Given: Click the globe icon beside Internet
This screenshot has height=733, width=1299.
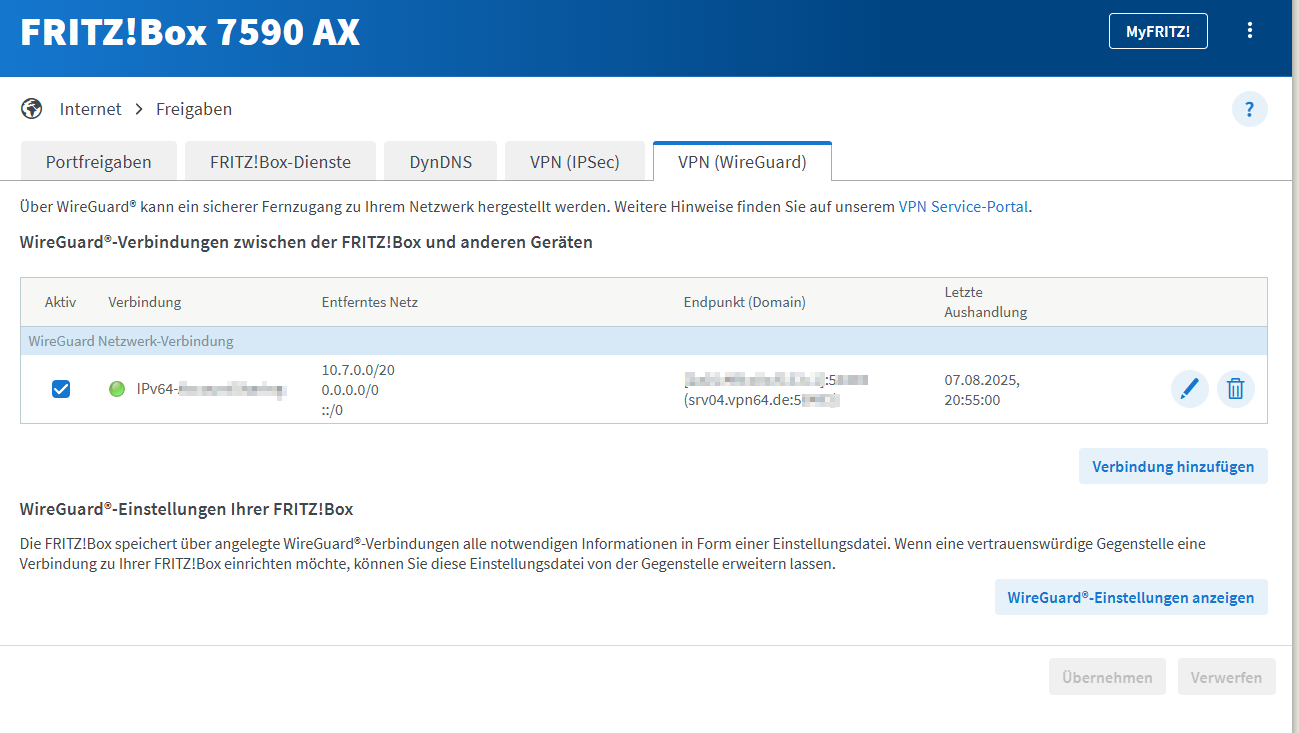Looking at the screenshot, I should (x=32, y=109).
